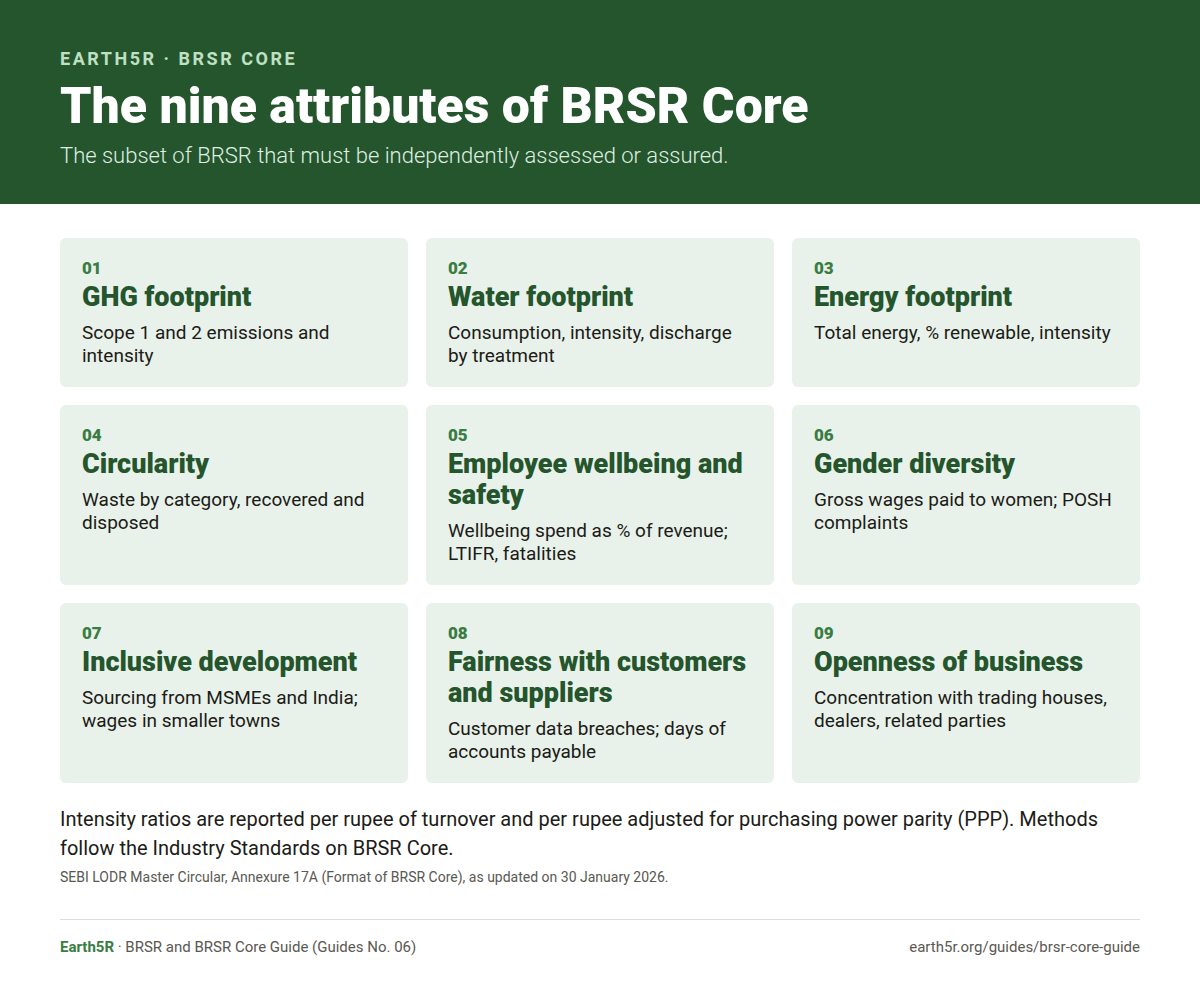Click the subtitle about independently assessed subset
This screenshot has height=986, width=1200.
coord(394,156)
